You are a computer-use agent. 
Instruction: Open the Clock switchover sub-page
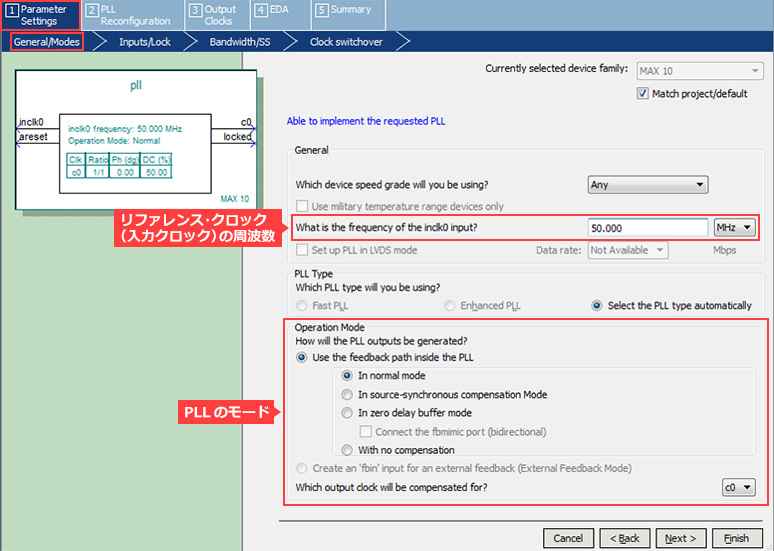tap(347, 42)
